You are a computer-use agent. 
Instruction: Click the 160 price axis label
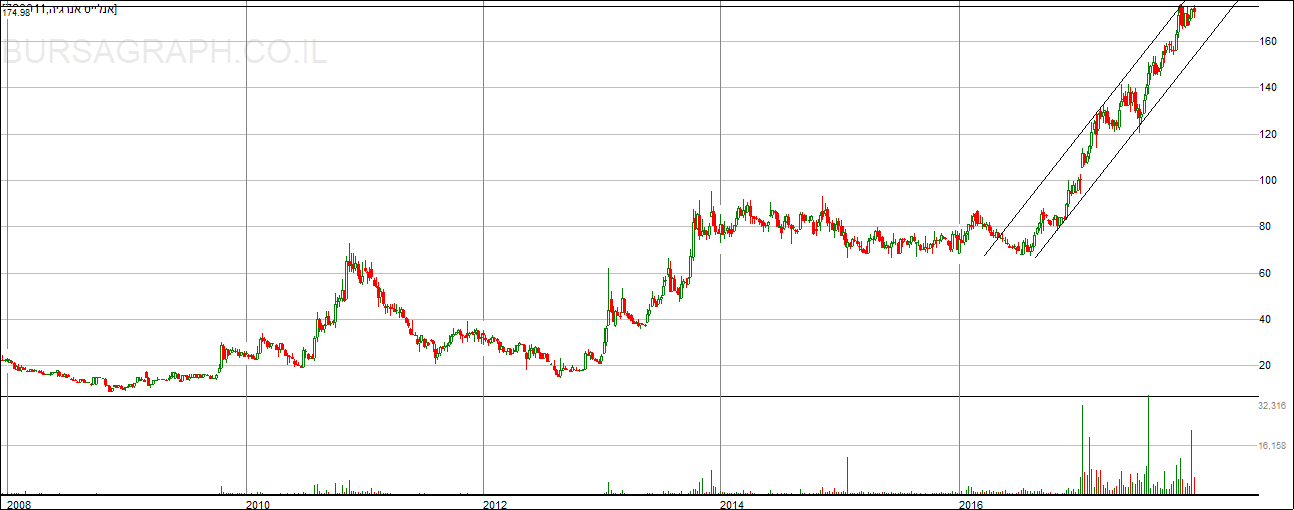pyautogui.click(x=1268, y=41)
